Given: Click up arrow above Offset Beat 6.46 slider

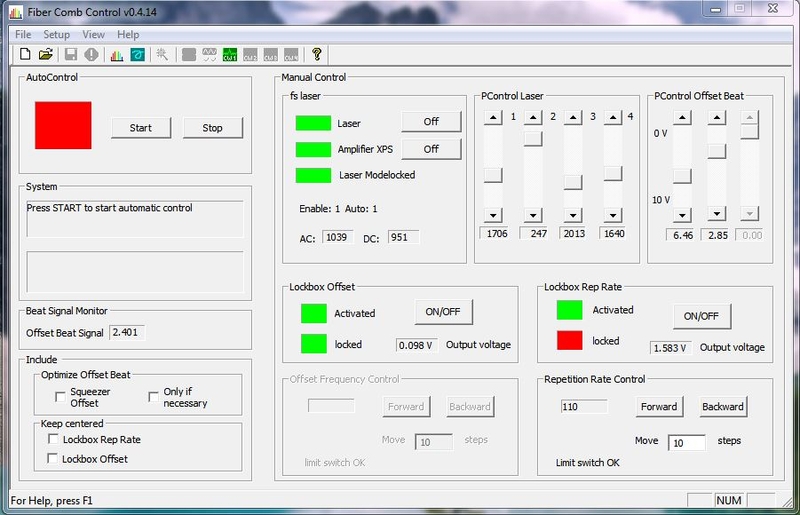Looking at the screenshot, I should 682,118.
